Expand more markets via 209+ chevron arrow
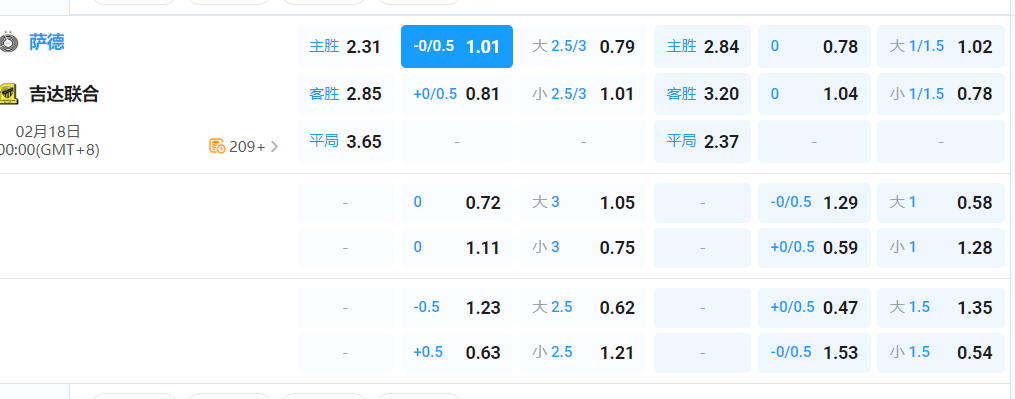This screenshot has width=1015, height=399. click(274, 146)
